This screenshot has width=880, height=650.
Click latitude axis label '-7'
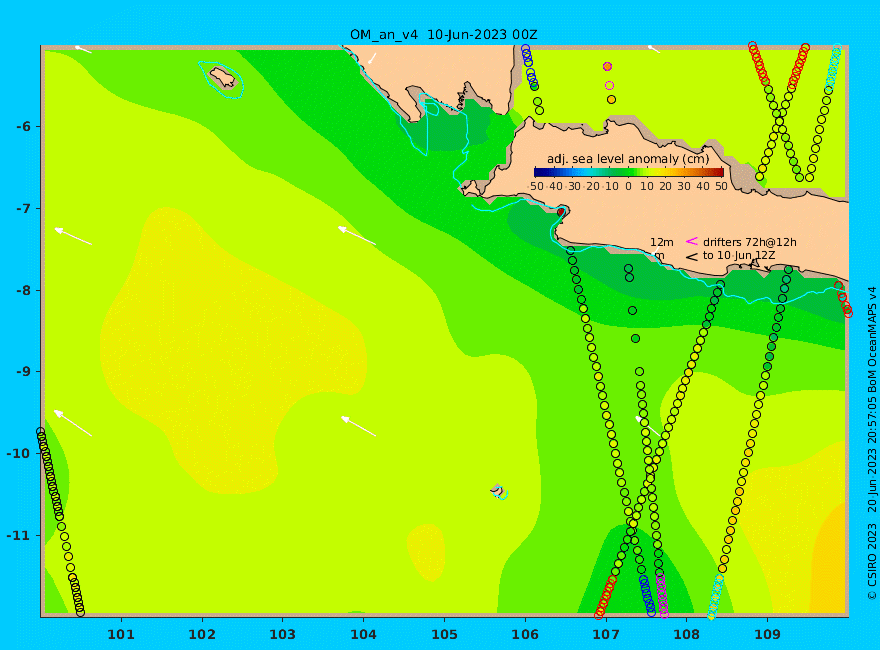click(x=23, y=208)
